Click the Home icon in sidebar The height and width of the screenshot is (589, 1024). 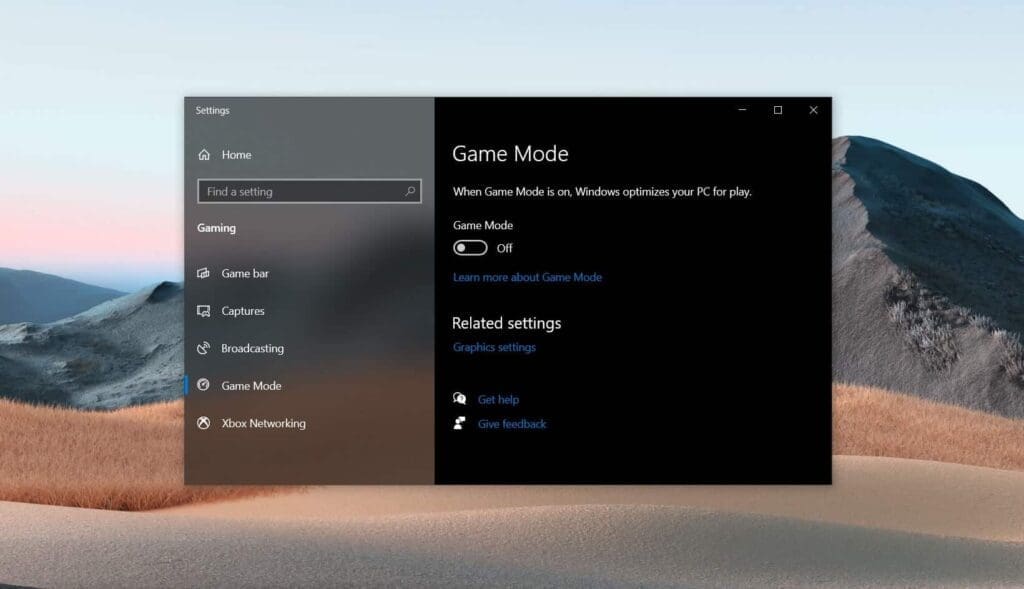tap(206, 155)
